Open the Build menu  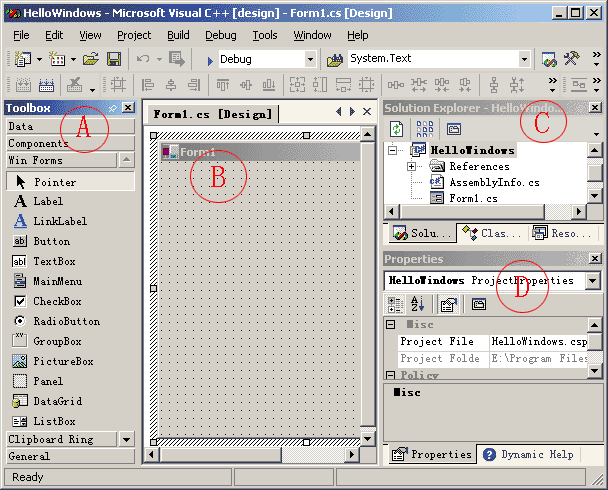[178, 35]
